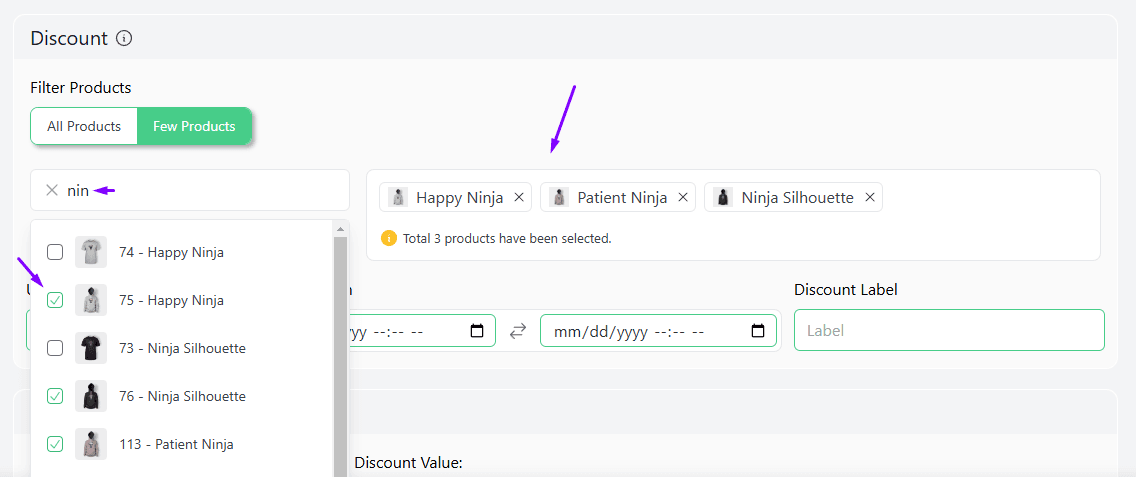
Task: Open calendar picker in the right date field
Action: 758,331
